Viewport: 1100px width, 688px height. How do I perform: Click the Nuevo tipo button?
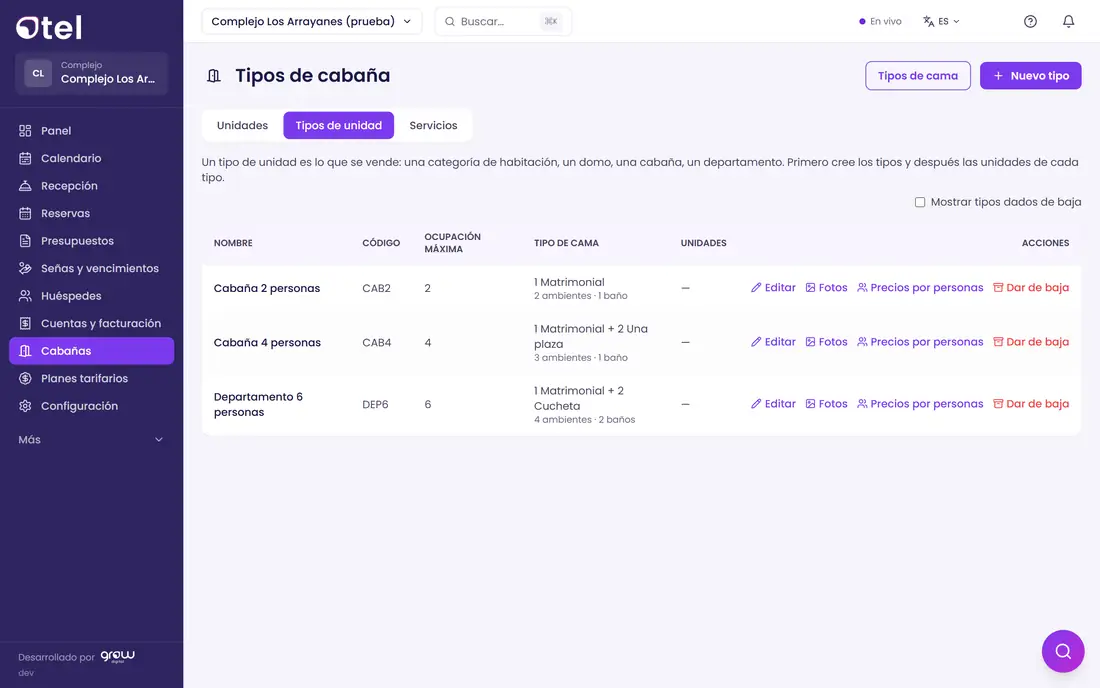pyautogui.click(x=1031, y=76)
